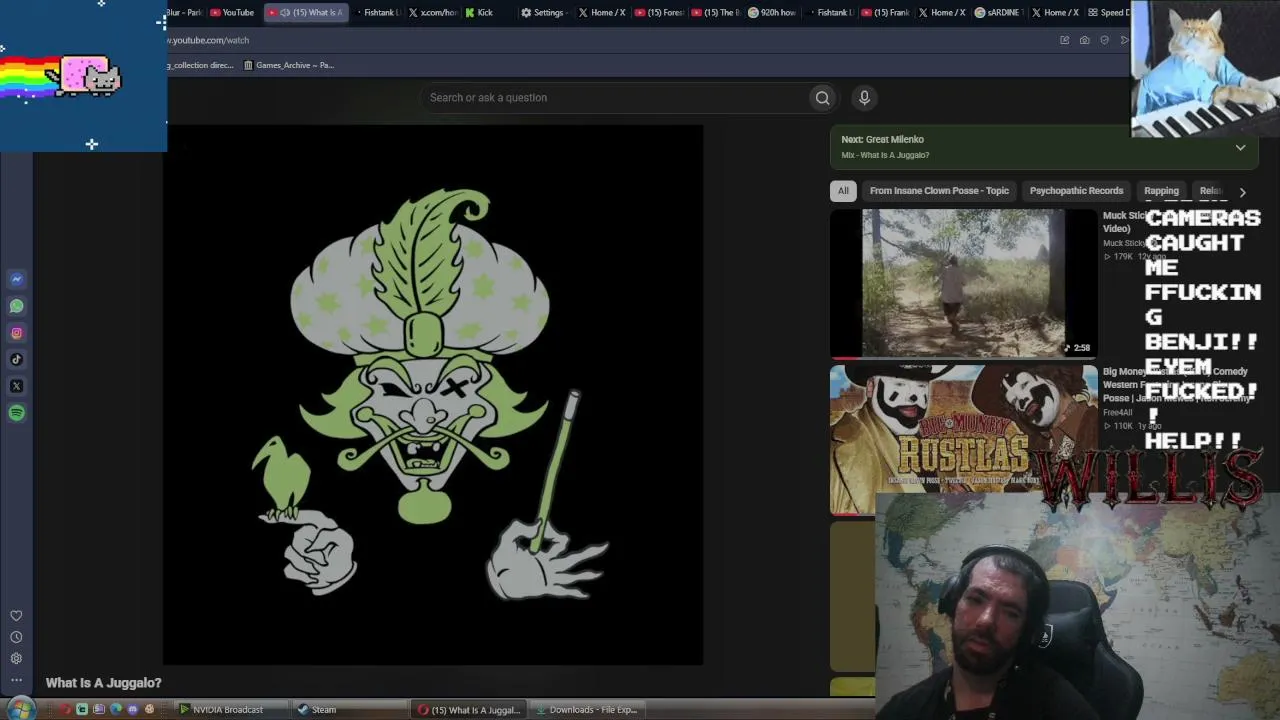1280x720 pixels.
Task: Switch to the (15) Forest browser tab
Action: click(x=659, y=13)
